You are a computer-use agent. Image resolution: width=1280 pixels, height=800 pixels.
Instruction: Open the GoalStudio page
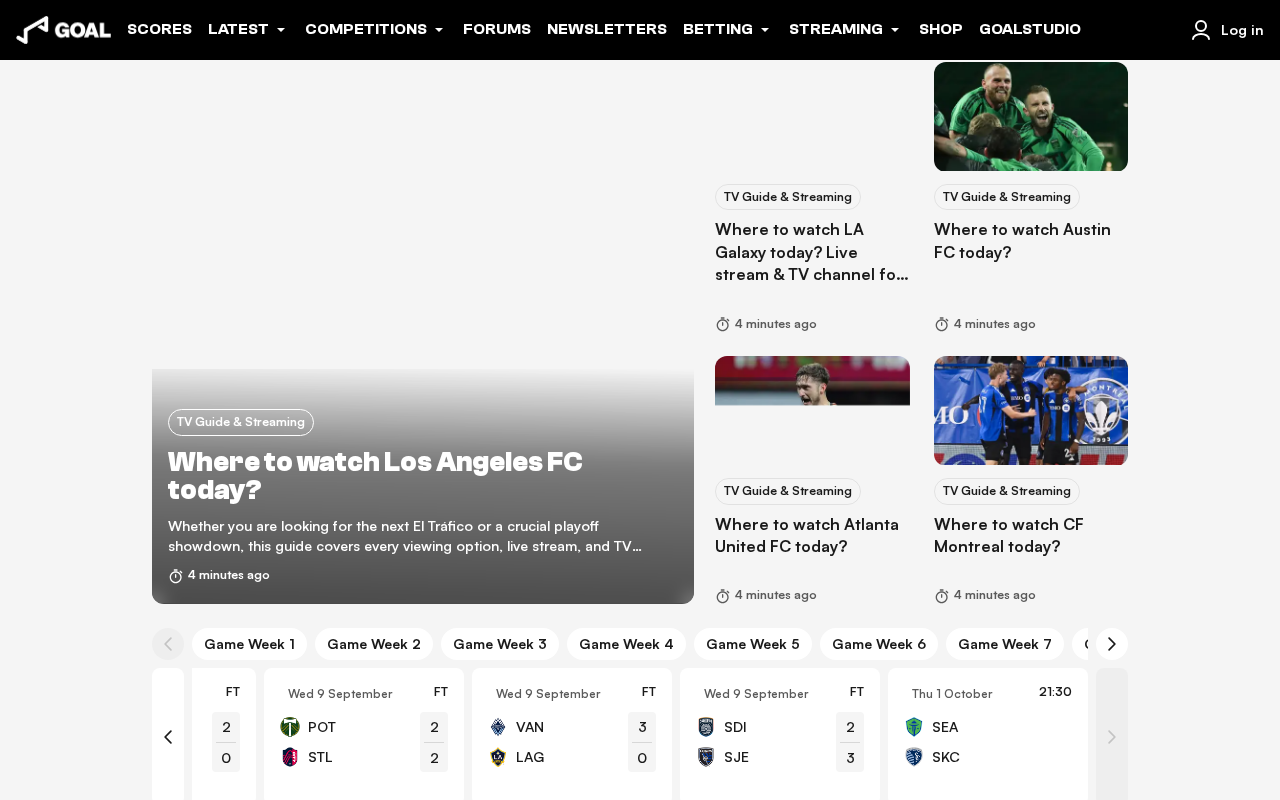tap(1030, 29)
